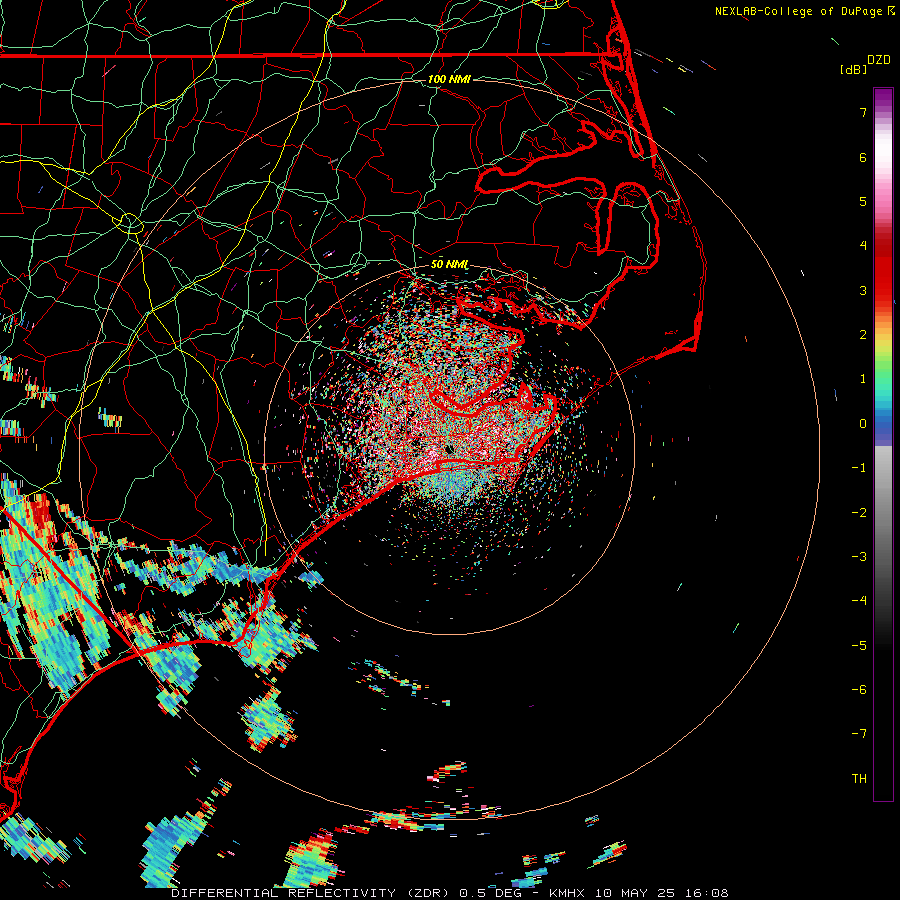Image resolution: width=900 pixels, height=900 pixels.
Task: Click the color bar at 3 dB
Action: tap(883, 290)
